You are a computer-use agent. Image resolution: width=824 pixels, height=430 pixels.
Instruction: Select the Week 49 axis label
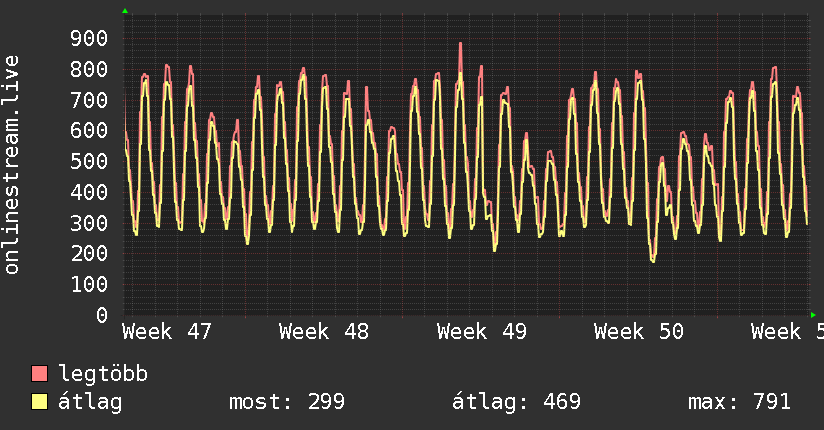[481, 332]
